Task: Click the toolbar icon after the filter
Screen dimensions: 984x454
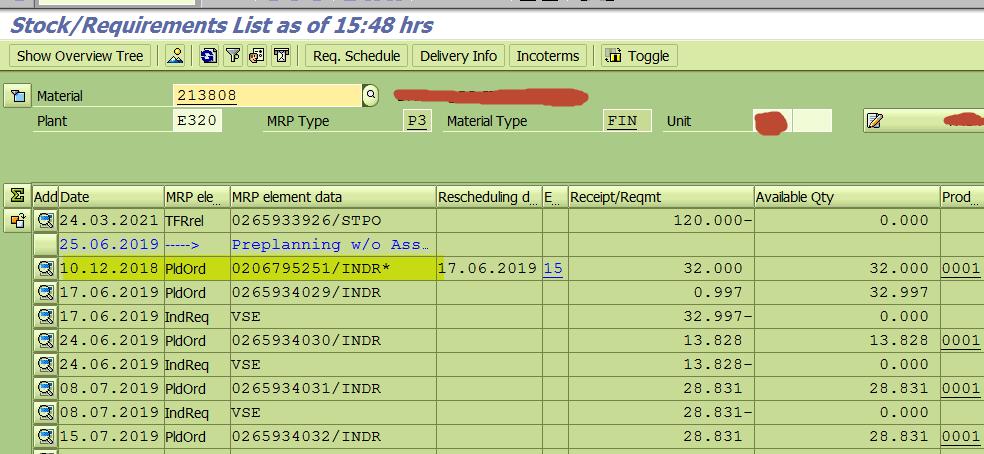Action: 257,56
